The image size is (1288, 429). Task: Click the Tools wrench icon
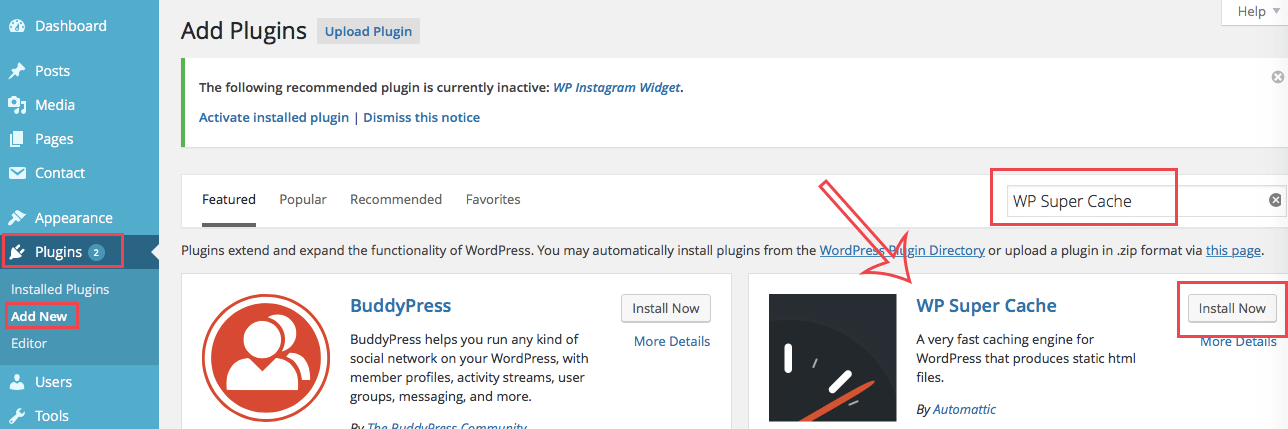pyautogui.click(x=17, y=416)
